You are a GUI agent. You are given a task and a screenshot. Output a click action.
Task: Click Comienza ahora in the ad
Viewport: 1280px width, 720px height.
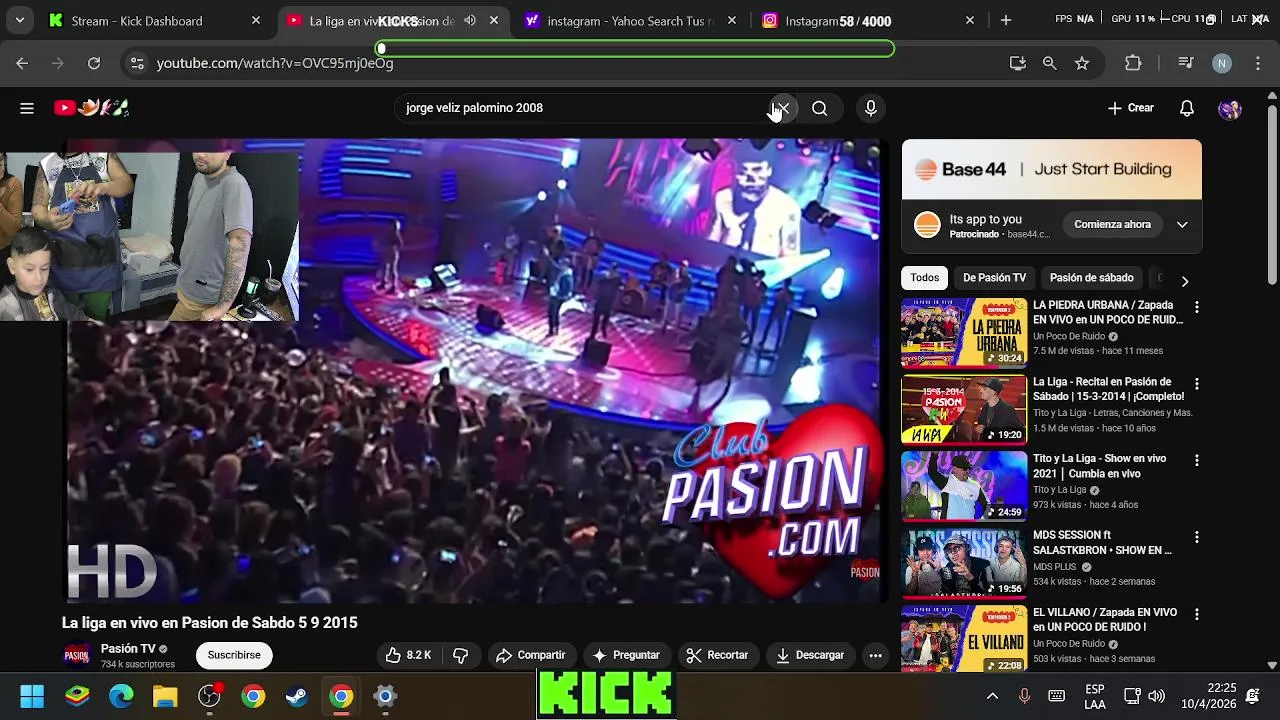click(1112, 224)
